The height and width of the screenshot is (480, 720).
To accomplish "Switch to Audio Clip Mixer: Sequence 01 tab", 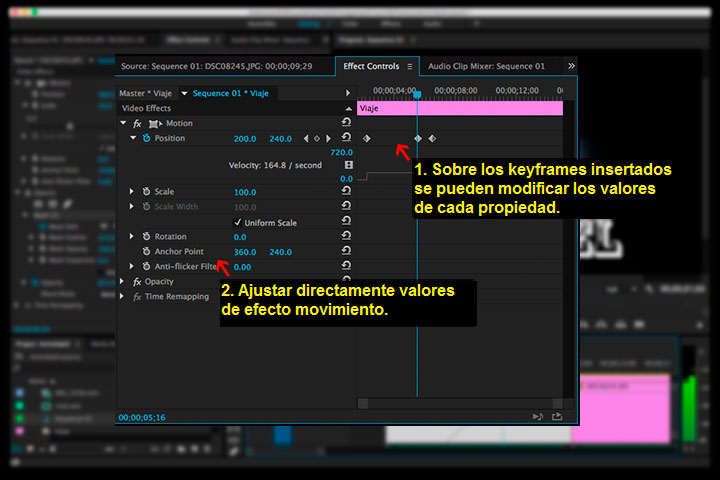I will point(486,66).
